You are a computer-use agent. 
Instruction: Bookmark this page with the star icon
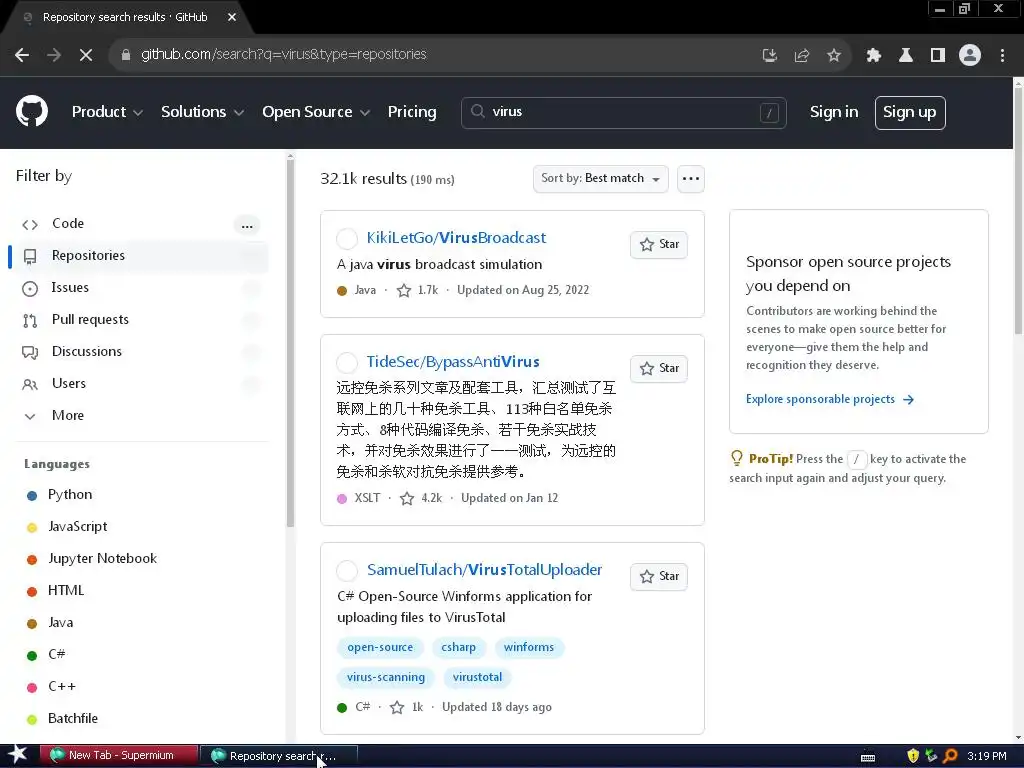pyautogui.click(x=834, y=56)
